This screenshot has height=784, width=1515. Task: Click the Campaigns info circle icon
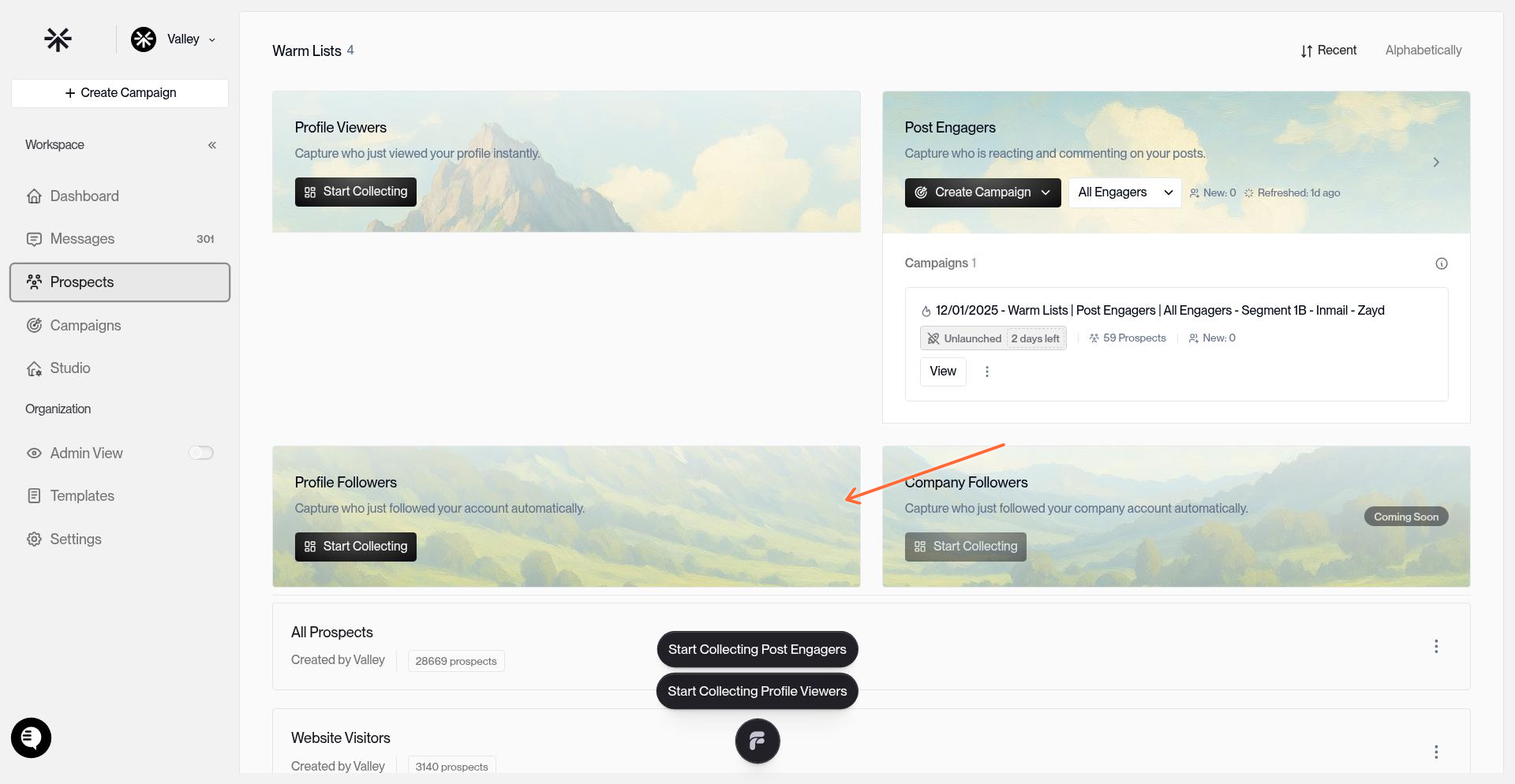(x=1442, y=263)
